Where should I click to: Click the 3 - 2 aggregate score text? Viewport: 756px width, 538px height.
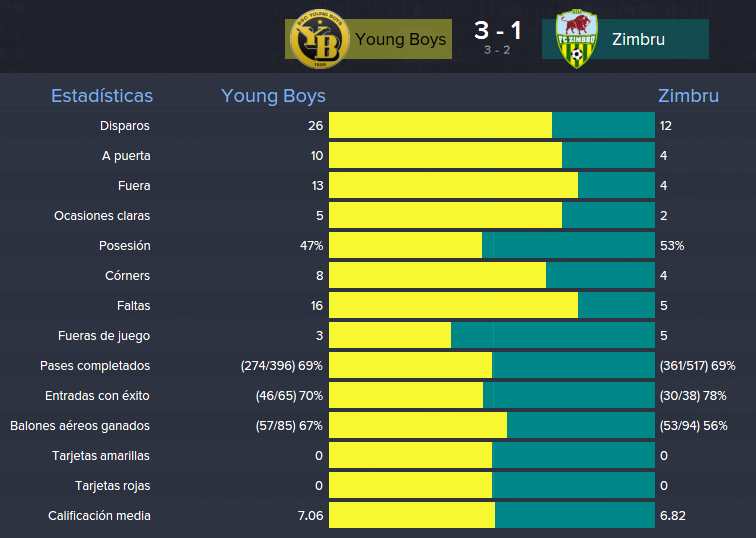point(497,50)
